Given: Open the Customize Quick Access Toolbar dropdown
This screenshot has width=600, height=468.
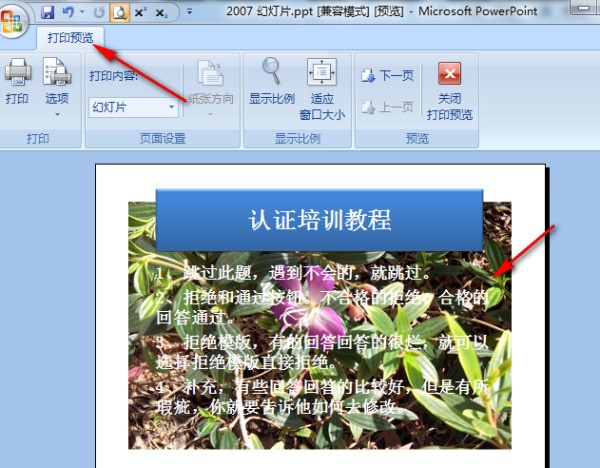Looking at the screenshot, I should click(x=189, y=12).
